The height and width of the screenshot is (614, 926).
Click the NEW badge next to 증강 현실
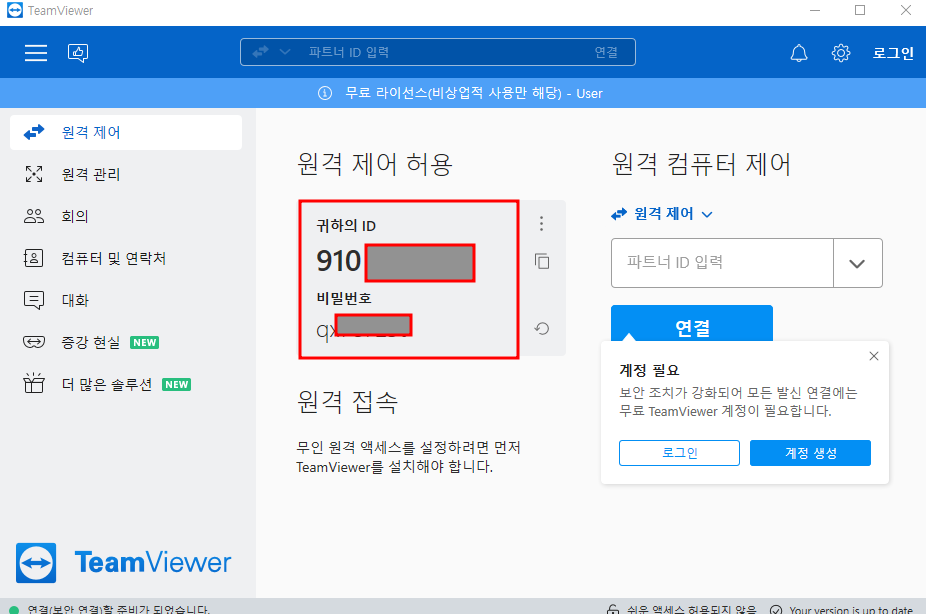145,342
